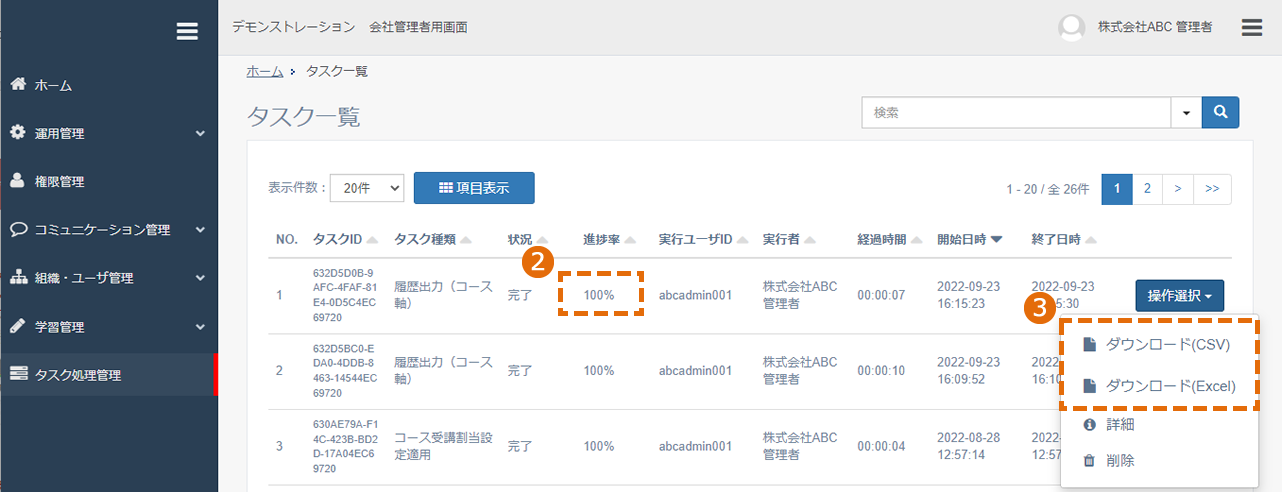The height and width of the screenshot is (492, 1282).
Task: Click the 項目表示 button
Action: [474, 188]
